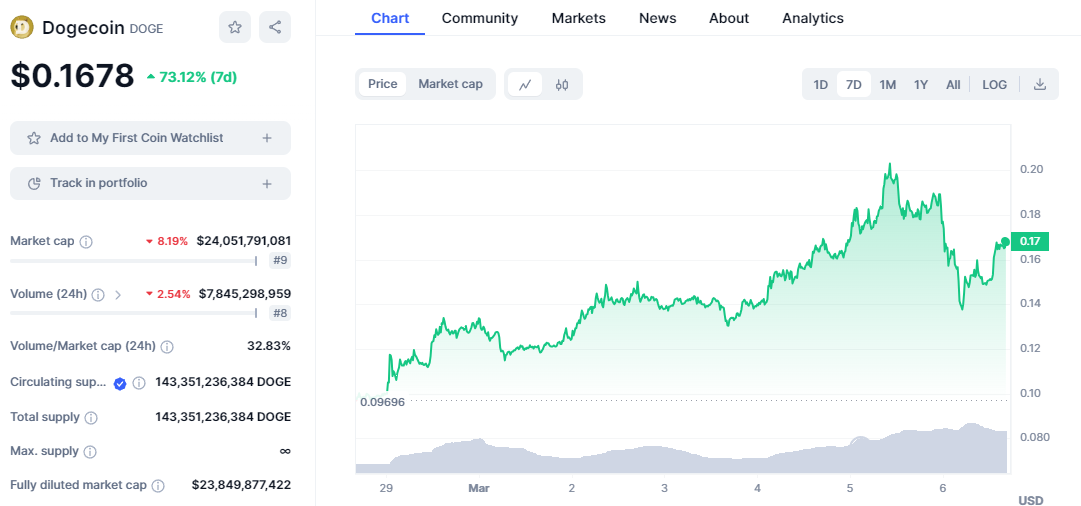
Task: Expand Add to My First Coin Watchlist plus
Action: point(267,138)
